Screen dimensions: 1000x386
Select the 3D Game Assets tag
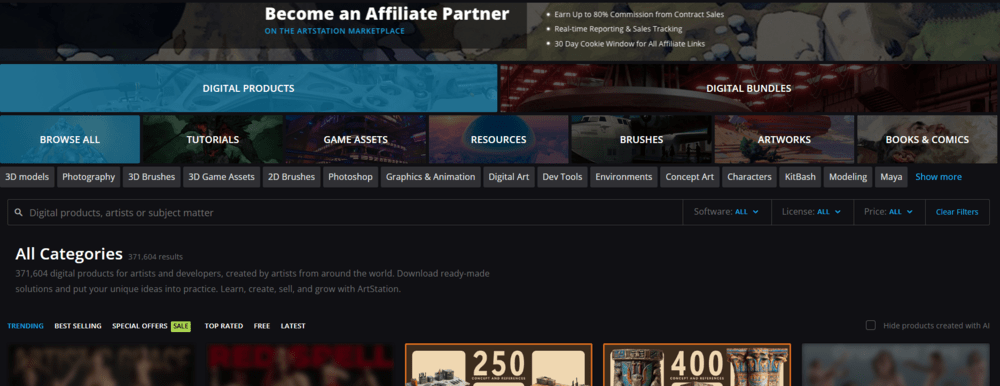[221, 177]
